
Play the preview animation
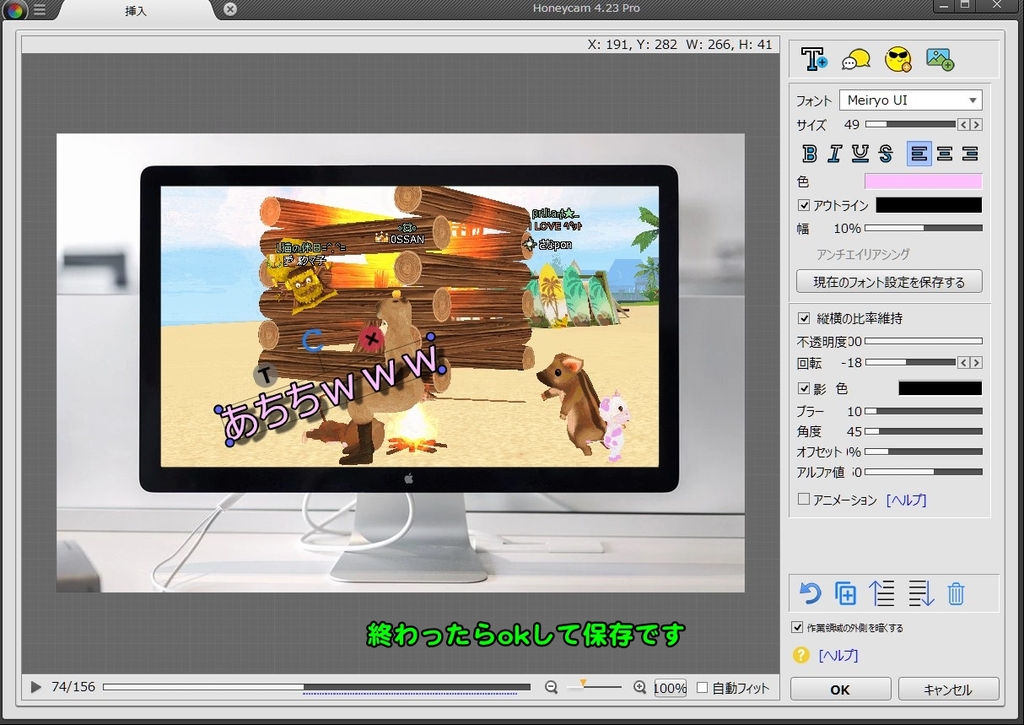(36, 686)
